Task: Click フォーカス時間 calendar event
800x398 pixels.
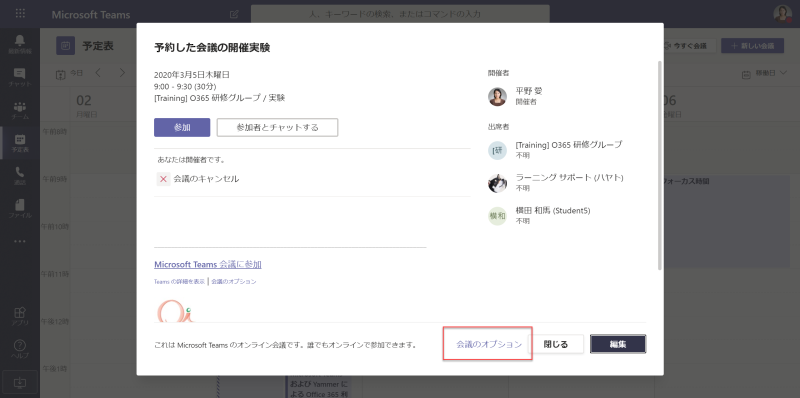Action: 726,222
